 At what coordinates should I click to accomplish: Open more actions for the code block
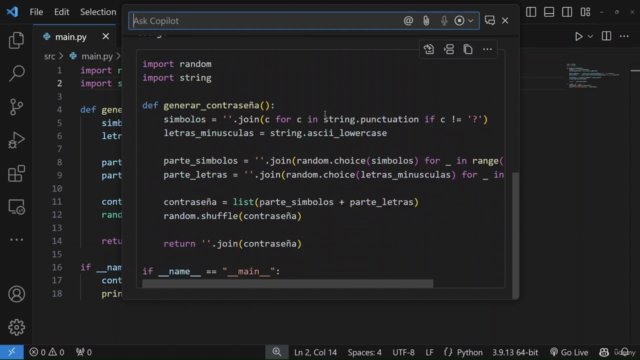pyautogui.click(x=487, y=49)
